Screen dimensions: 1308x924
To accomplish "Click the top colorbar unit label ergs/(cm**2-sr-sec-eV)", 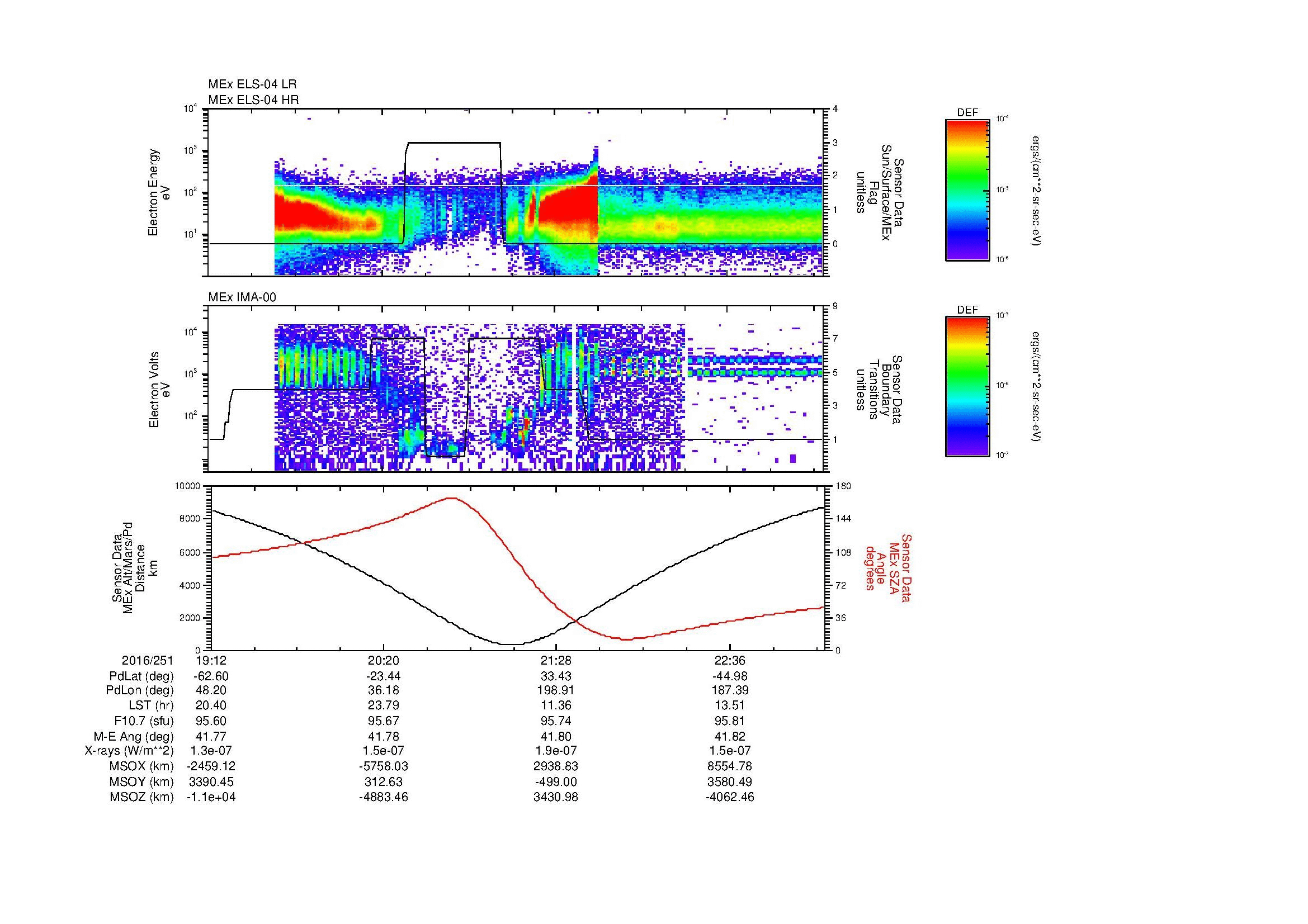I will click(1037, 191).
